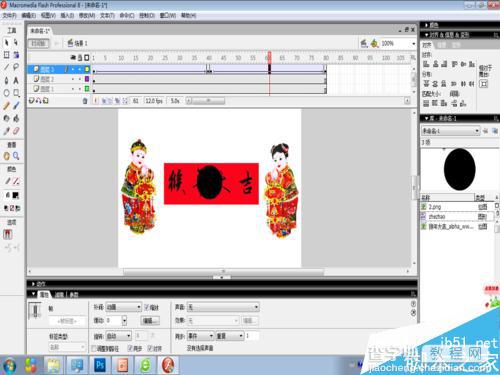Image resolution: width=500 pixels, height=375 pixels.
Task: Select the Oval tool
Action: point(6,93)
